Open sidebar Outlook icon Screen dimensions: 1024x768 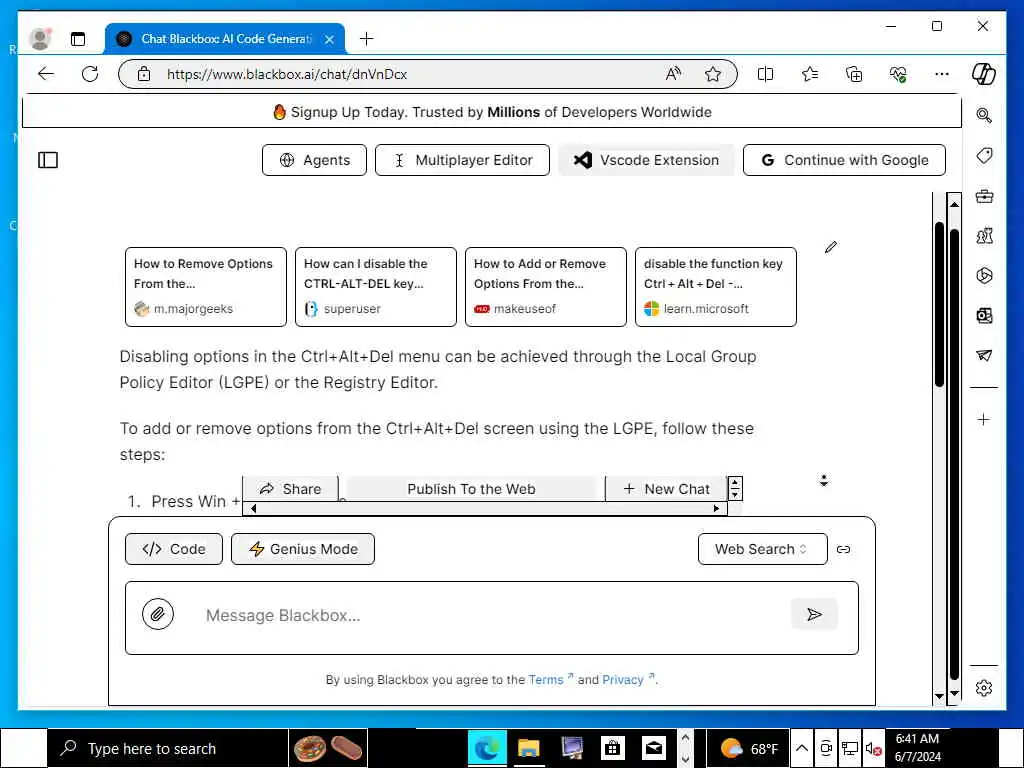(x=984, y=316)
